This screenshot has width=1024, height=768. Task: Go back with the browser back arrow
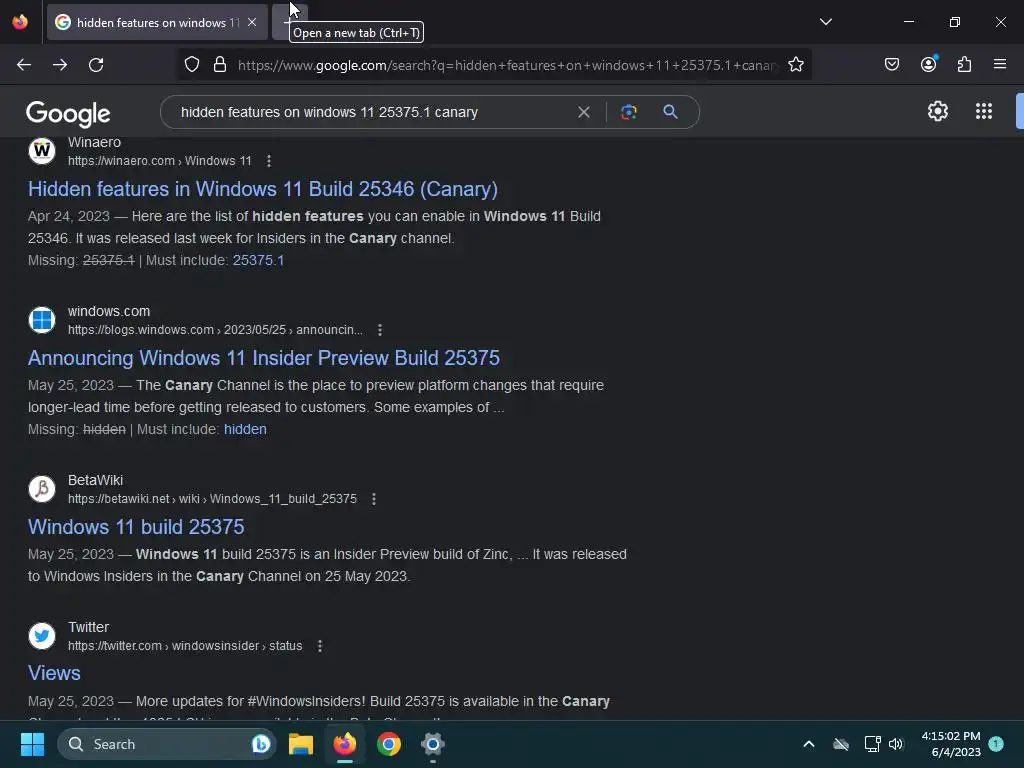pyautogui.click(x=24, y=65)
